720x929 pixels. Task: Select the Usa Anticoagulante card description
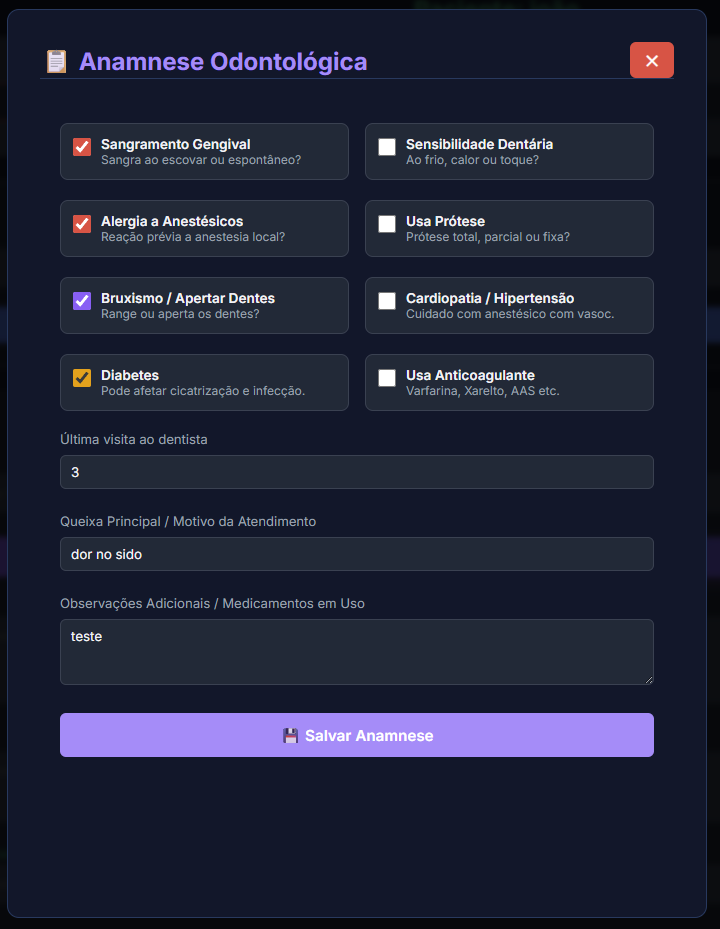point(482,391)
